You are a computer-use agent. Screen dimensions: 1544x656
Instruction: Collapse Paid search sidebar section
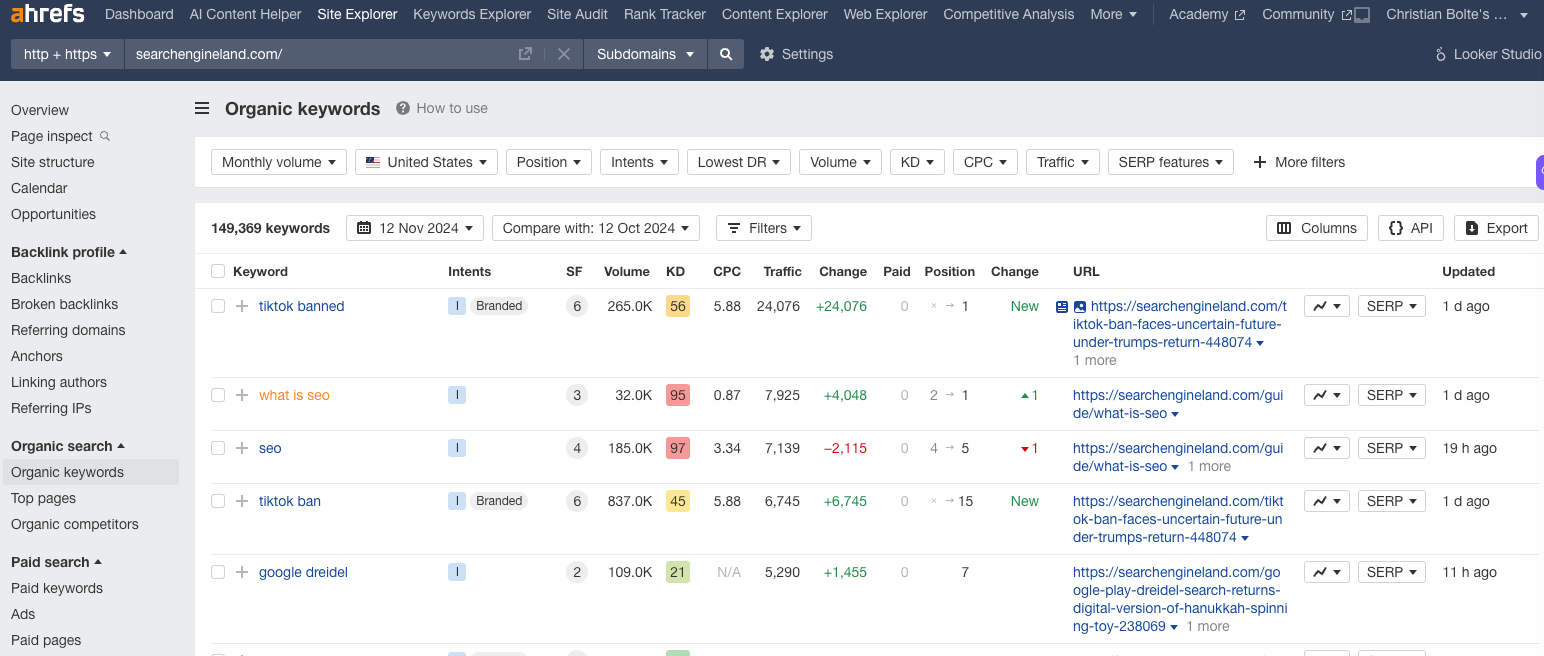click(57, 562)
